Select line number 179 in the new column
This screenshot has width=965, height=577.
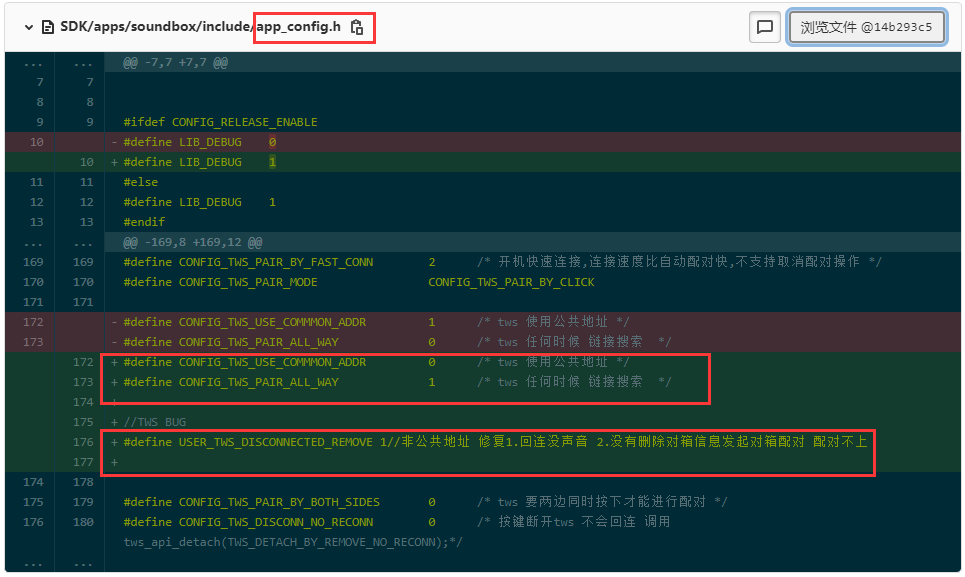pos(83,502)
